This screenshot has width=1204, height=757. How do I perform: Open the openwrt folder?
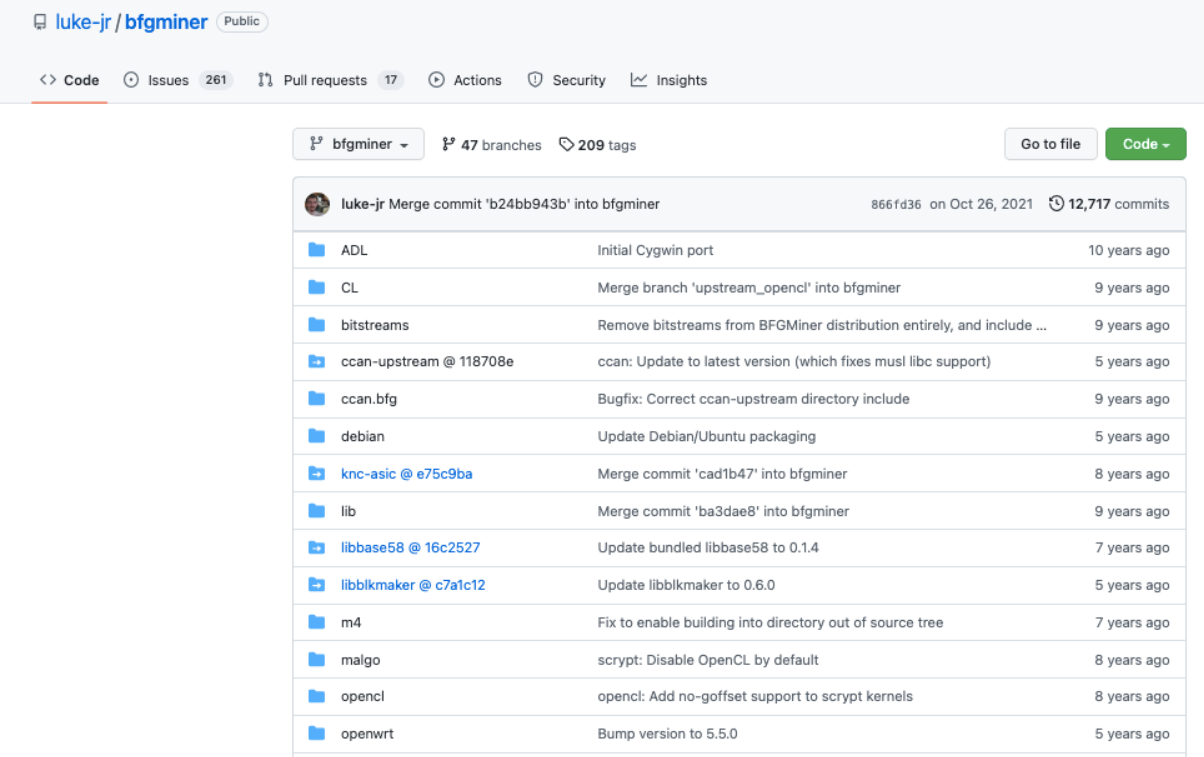[367, 733]
